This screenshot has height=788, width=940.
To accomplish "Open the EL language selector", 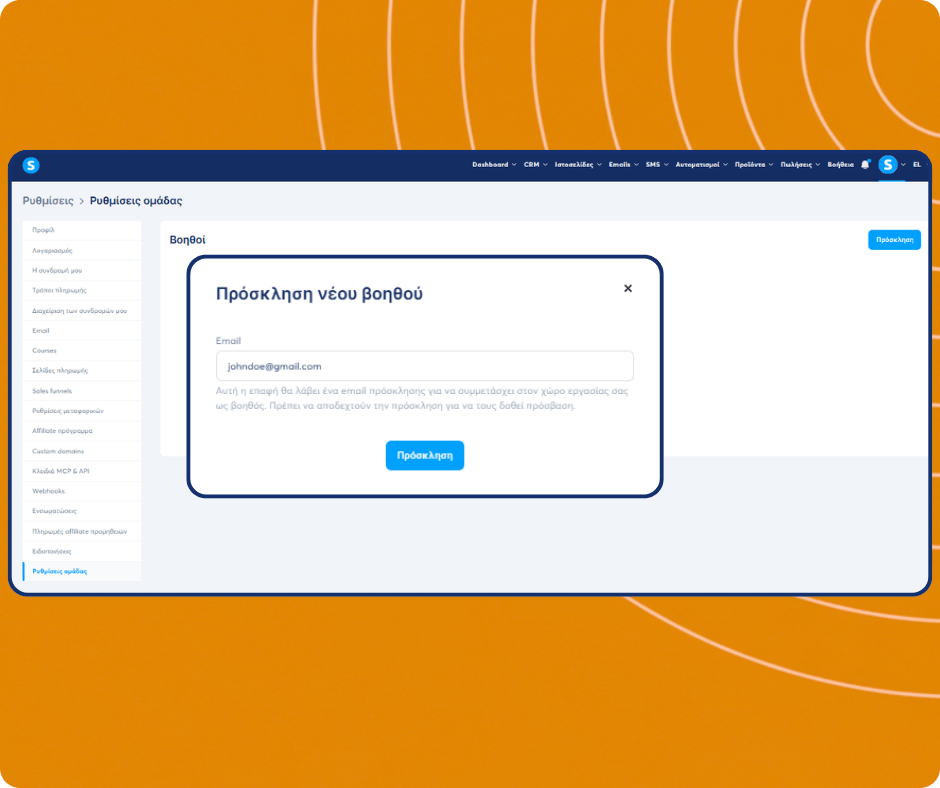I will pyautogui.click(x=917, y=164).
